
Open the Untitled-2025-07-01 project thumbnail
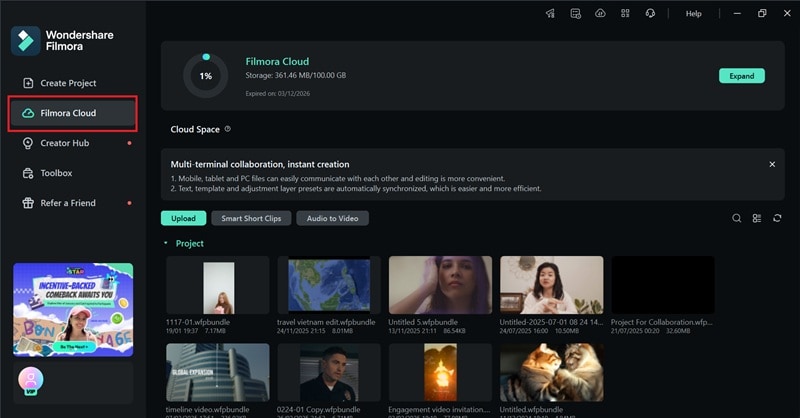552,285
